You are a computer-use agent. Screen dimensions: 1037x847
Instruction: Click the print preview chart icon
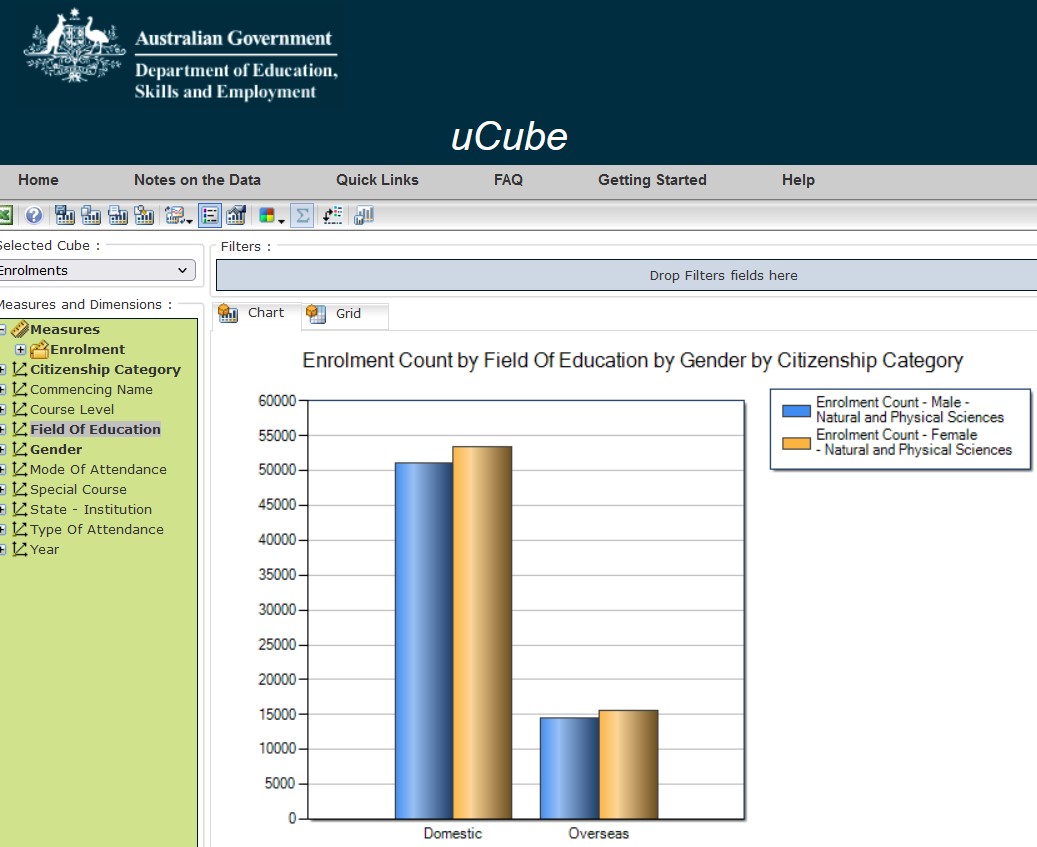(x=144, y=216)
